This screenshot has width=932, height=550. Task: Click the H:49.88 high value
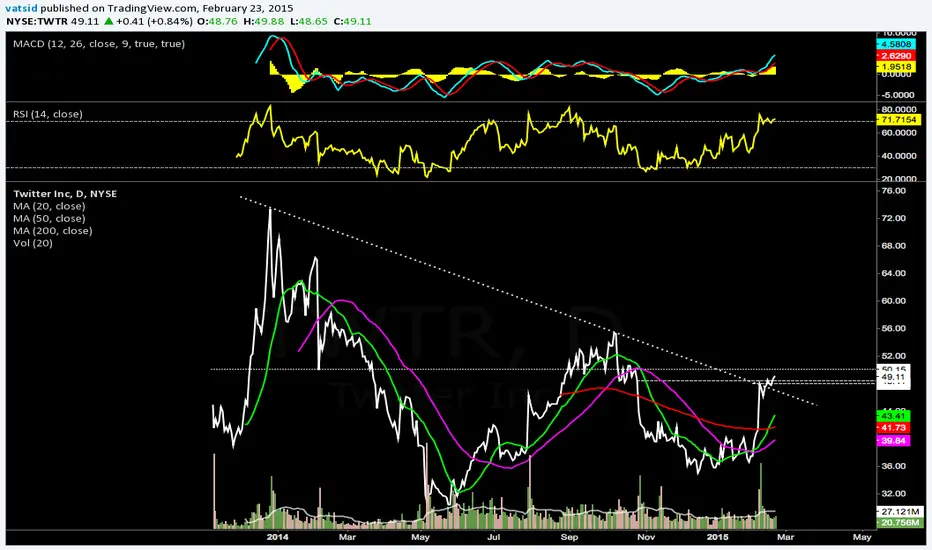[263, 21]
